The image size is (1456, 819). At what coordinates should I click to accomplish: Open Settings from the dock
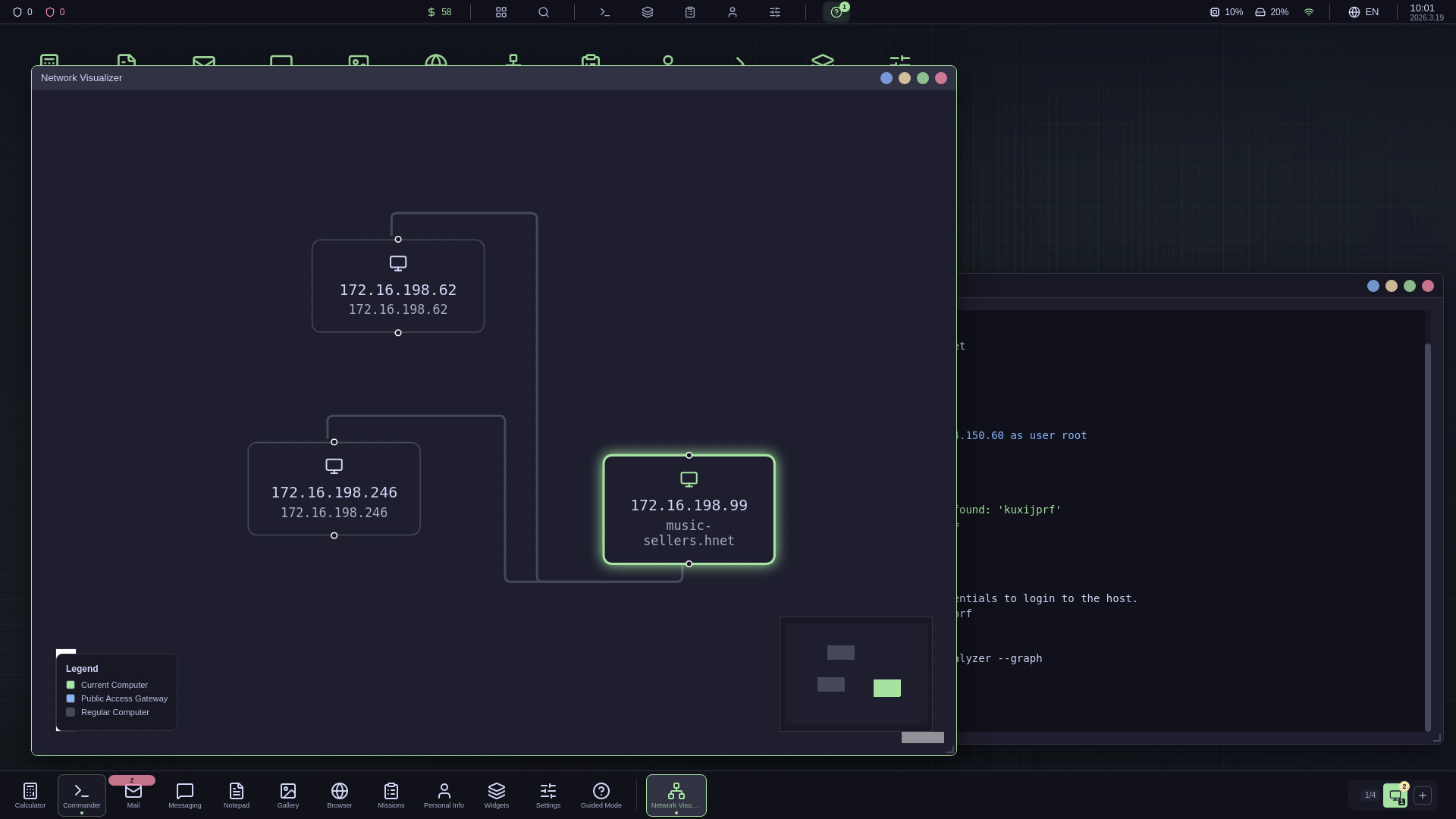pyautogui.click(x=548, y=794)
